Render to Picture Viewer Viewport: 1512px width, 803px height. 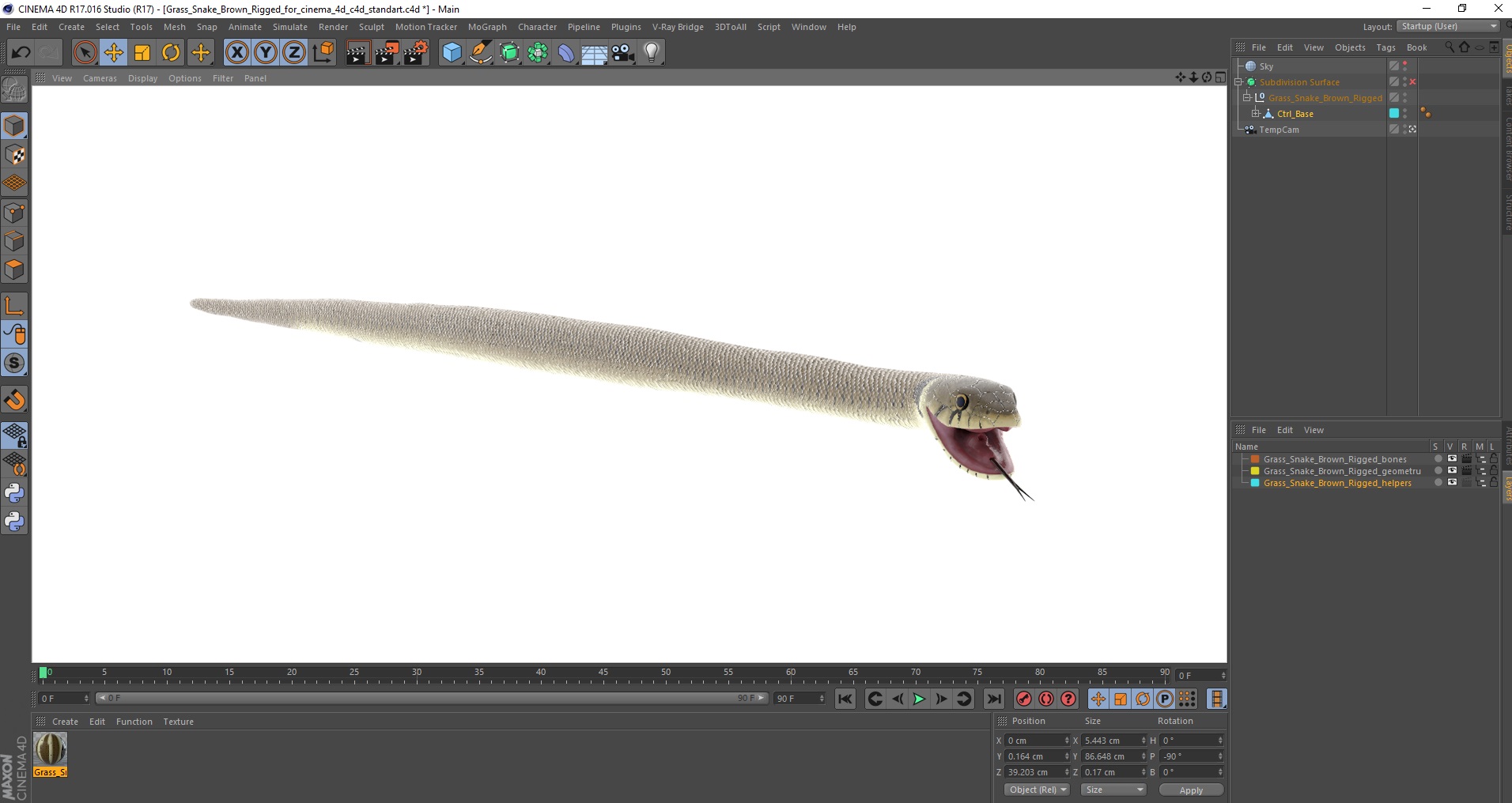point(387,53)
